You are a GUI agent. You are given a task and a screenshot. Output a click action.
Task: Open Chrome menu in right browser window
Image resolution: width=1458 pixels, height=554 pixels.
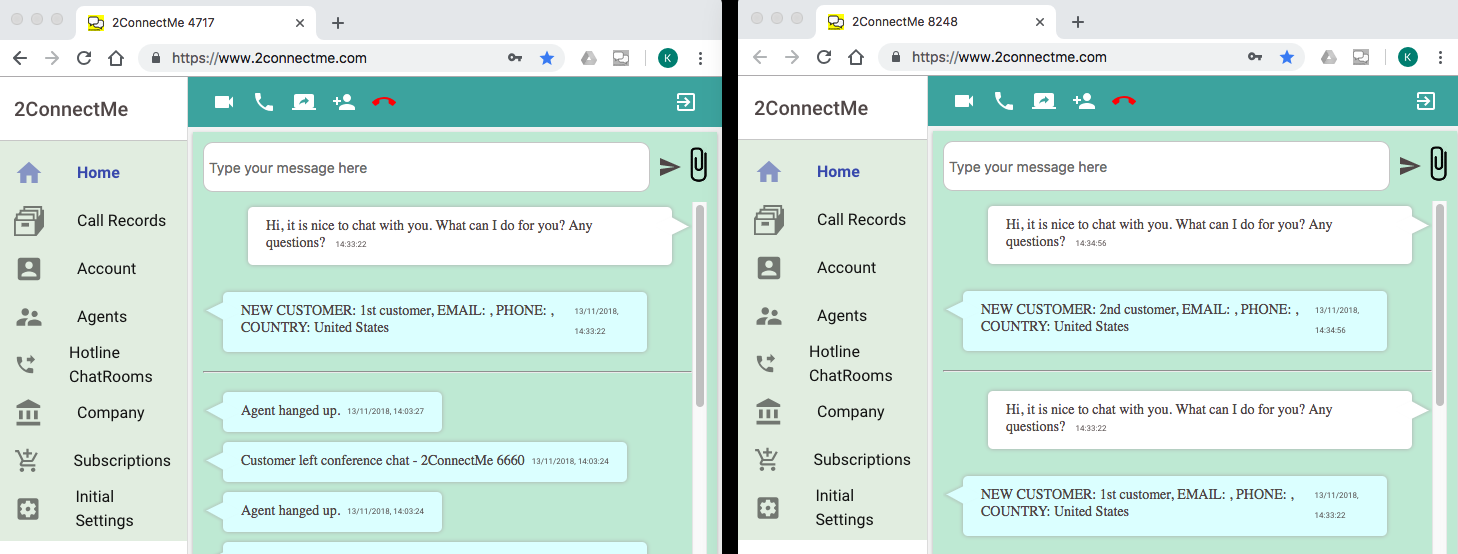tap(1441, 58)
